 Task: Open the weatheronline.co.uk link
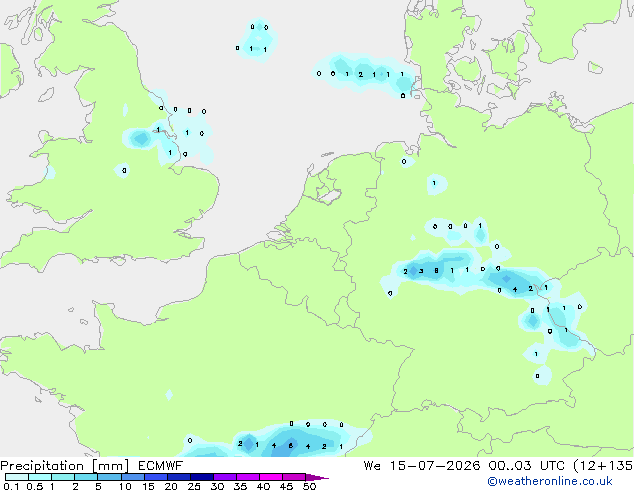tap(550, 481)
